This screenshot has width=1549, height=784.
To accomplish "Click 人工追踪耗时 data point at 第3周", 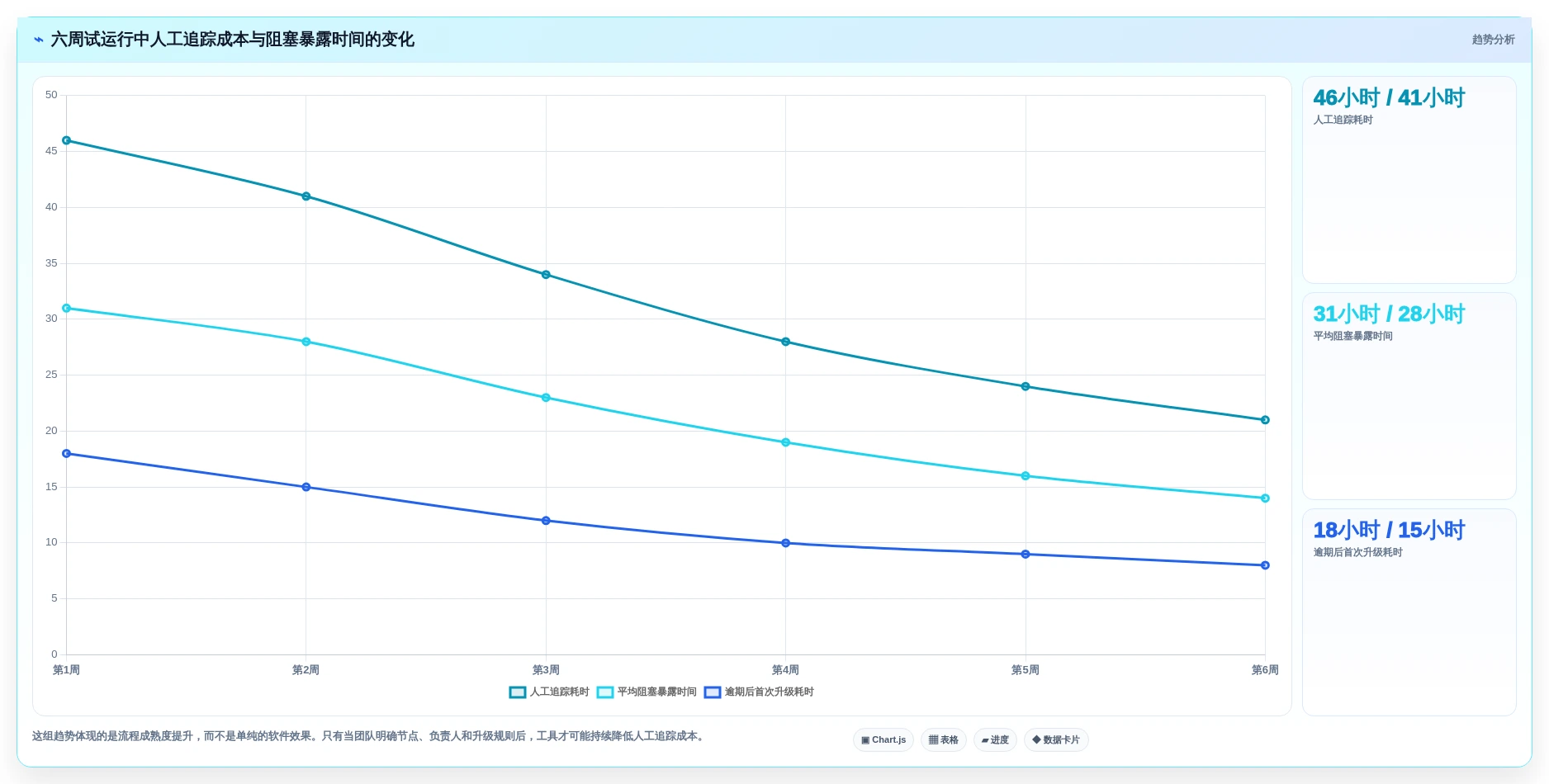I will coord(546,275).
